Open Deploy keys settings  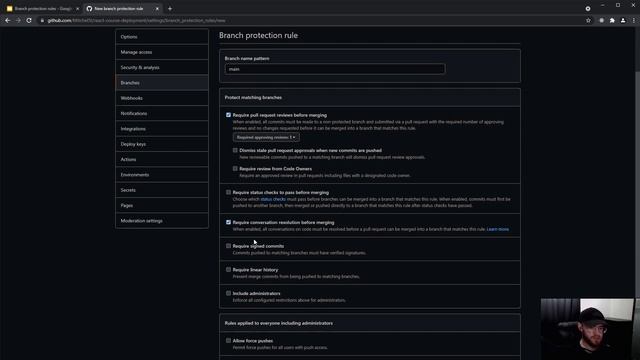tap(162, 144)
